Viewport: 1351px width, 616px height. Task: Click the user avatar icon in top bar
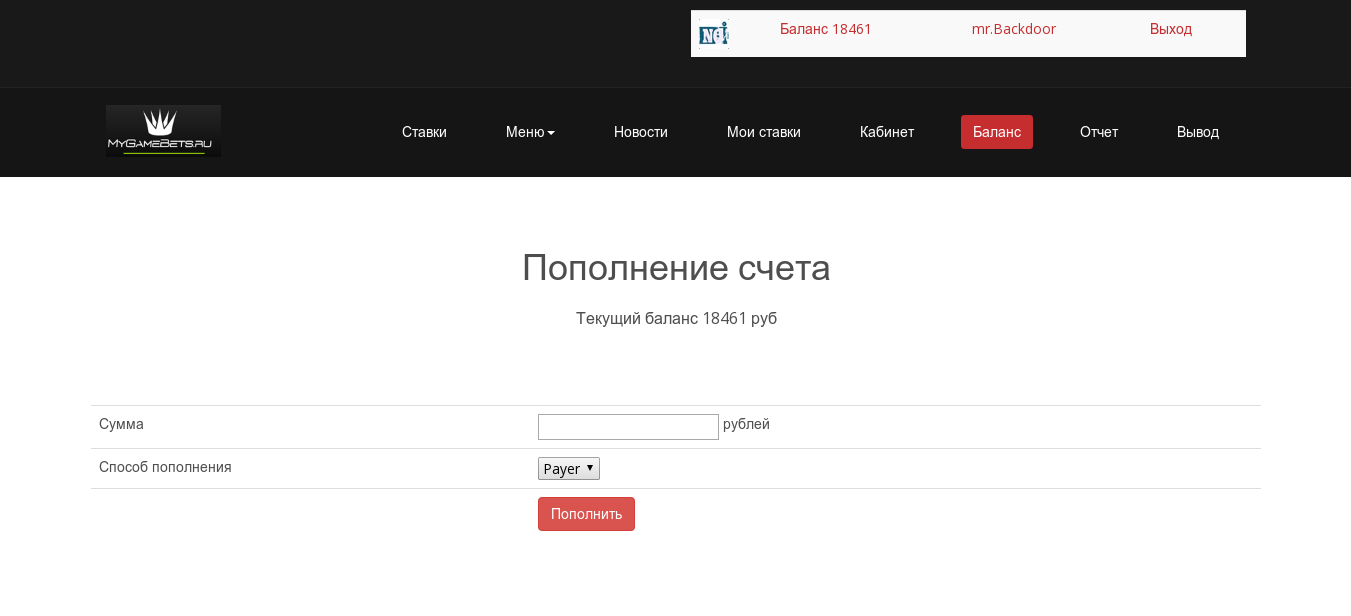pyautogui.click(x=713, y=34)
